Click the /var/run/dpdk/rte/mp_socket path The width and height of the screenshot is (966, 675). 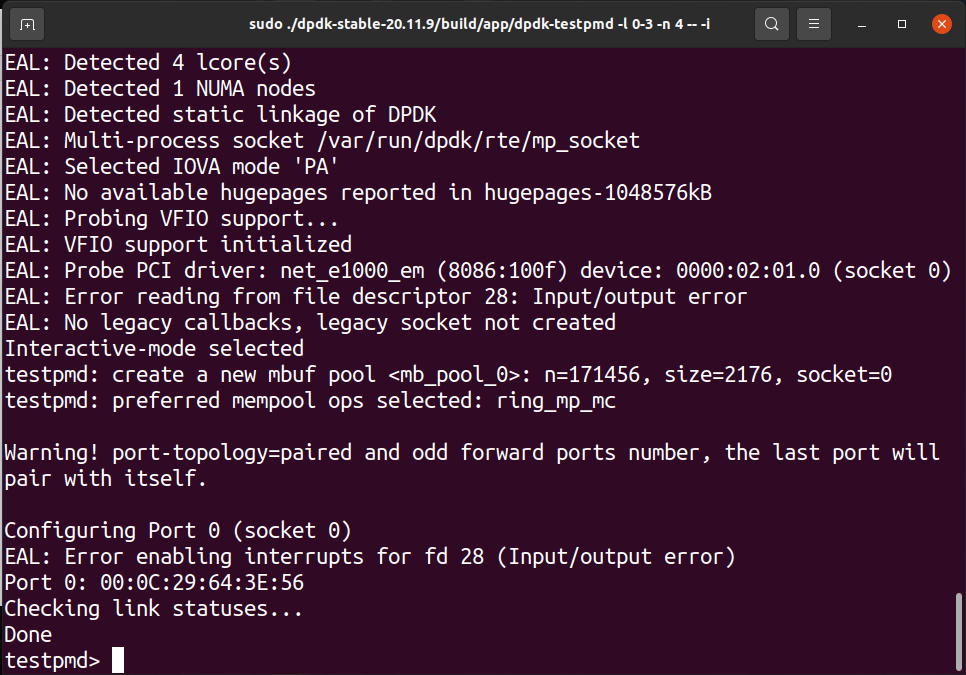point(459,140)
